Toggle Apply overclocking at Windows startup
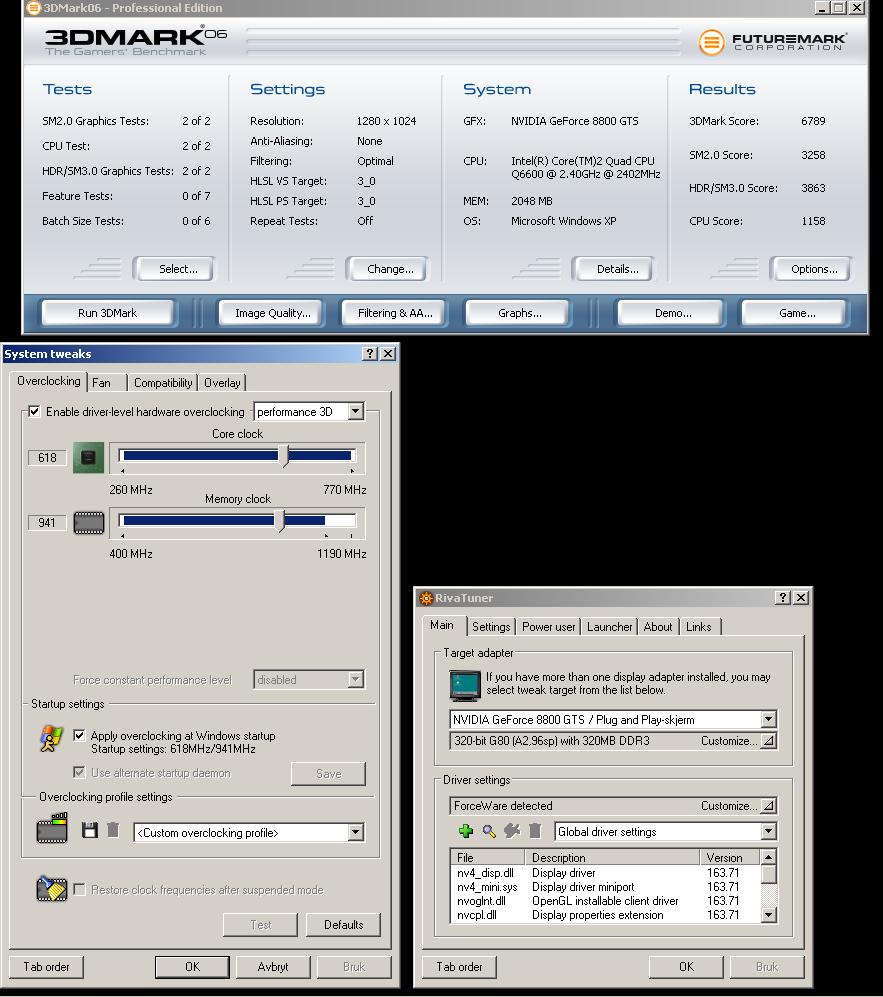 (79, 735)
